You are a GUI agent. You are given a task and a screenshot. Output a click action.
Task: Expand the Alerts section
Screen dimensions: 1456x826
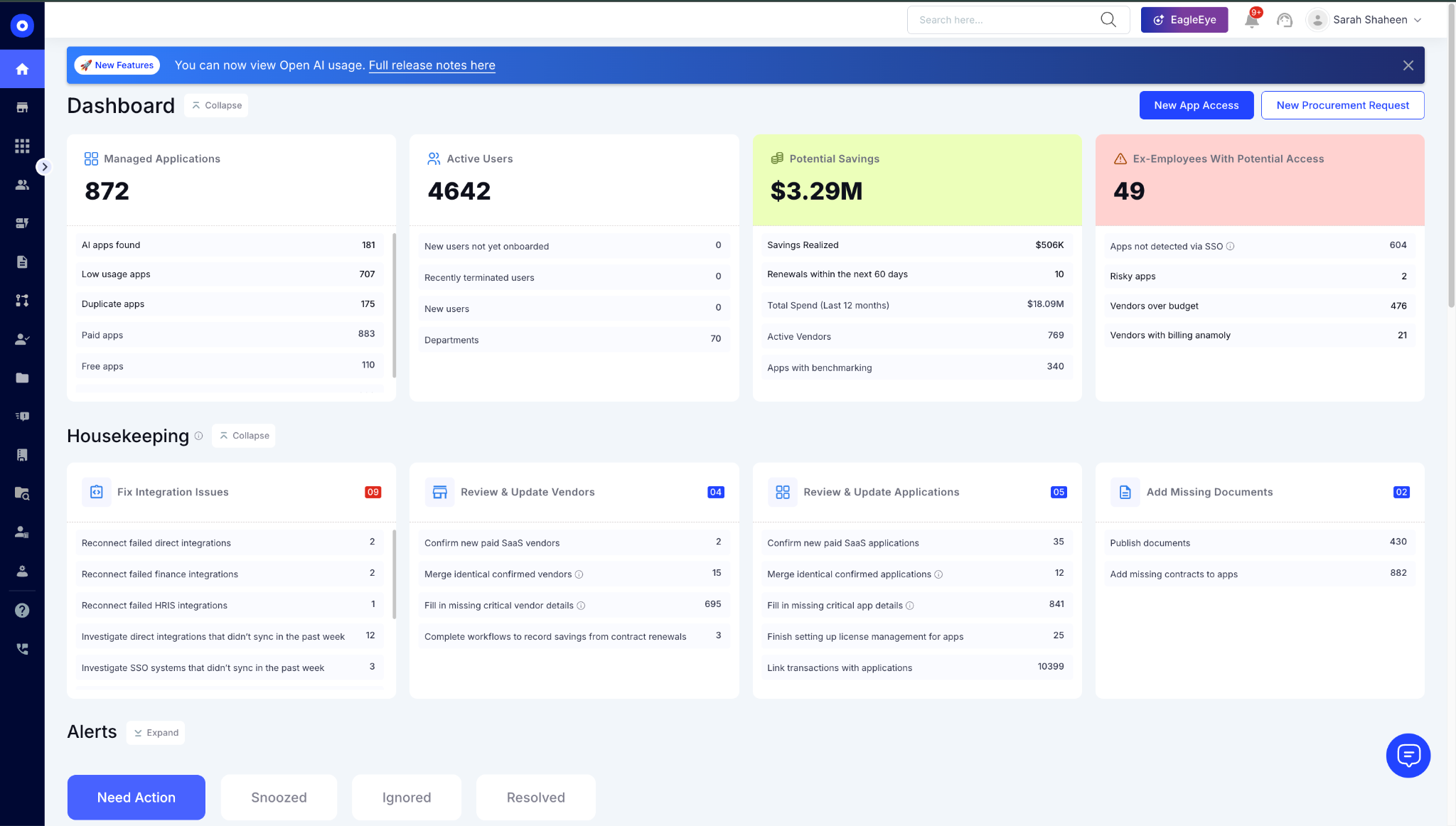click(156, 733)
